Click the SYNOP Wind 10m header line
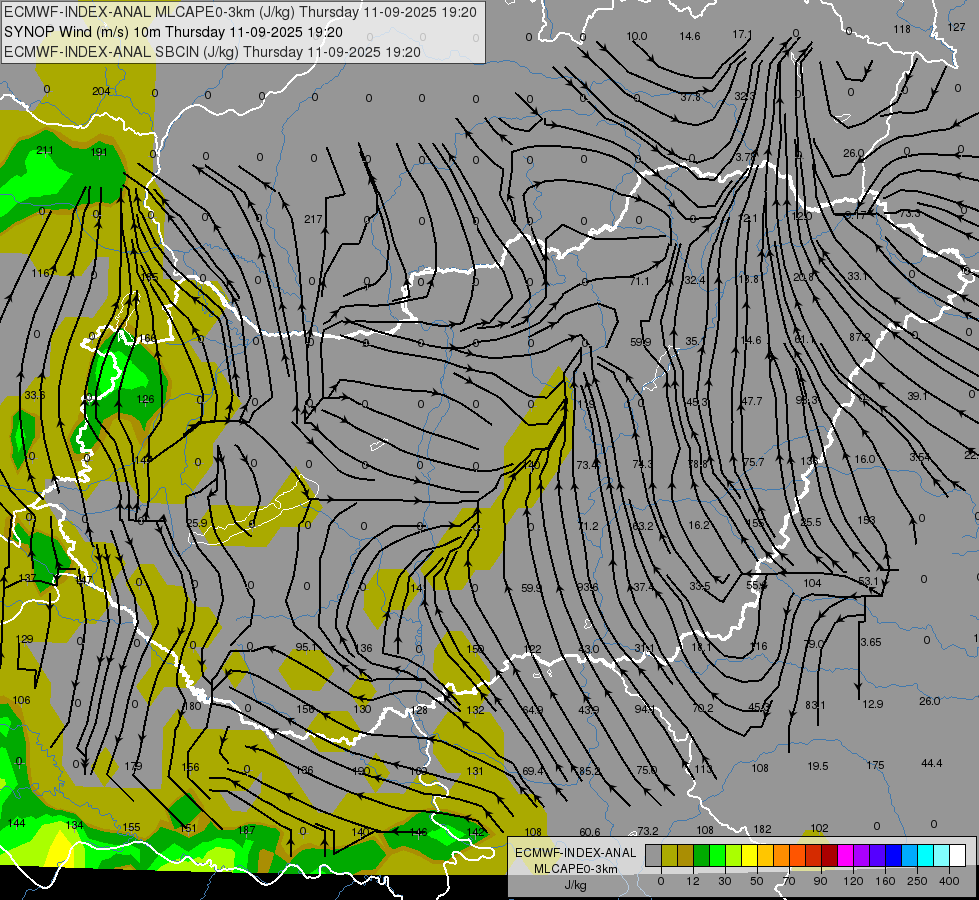The image size is (979, 900). pos(174,32)
